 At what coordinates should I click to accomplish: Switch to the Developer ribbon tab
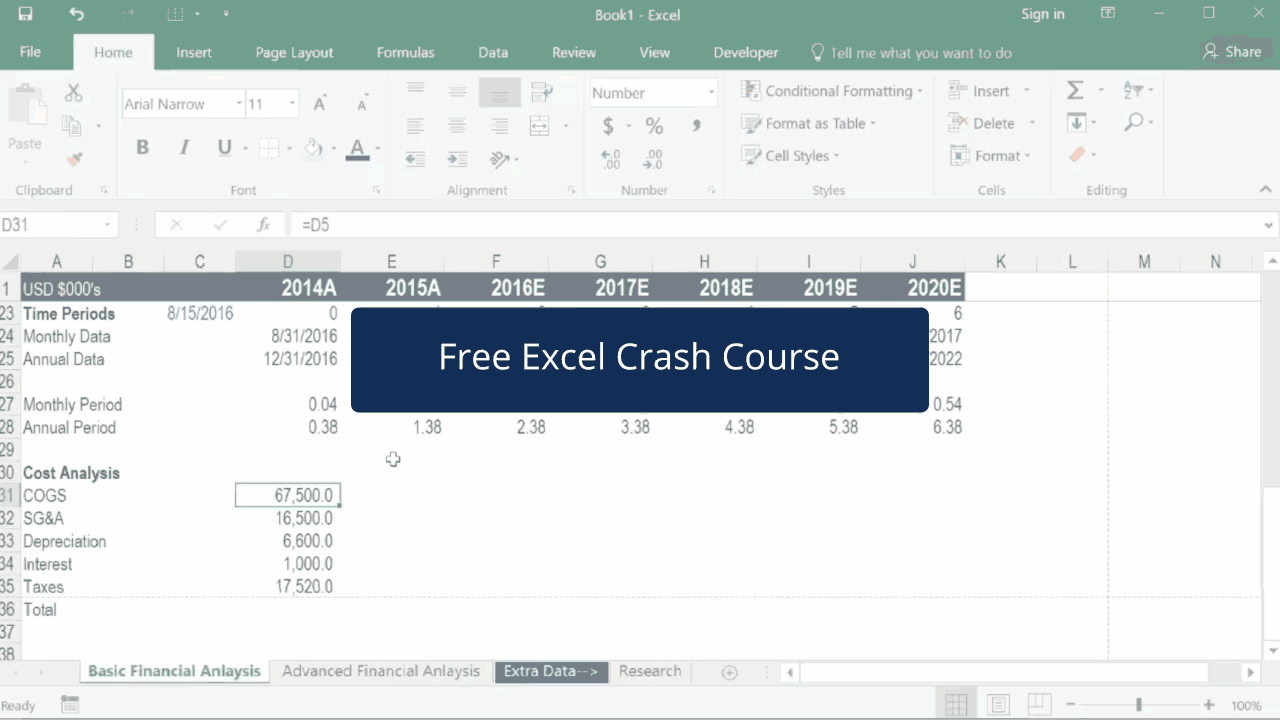point(746,52)
